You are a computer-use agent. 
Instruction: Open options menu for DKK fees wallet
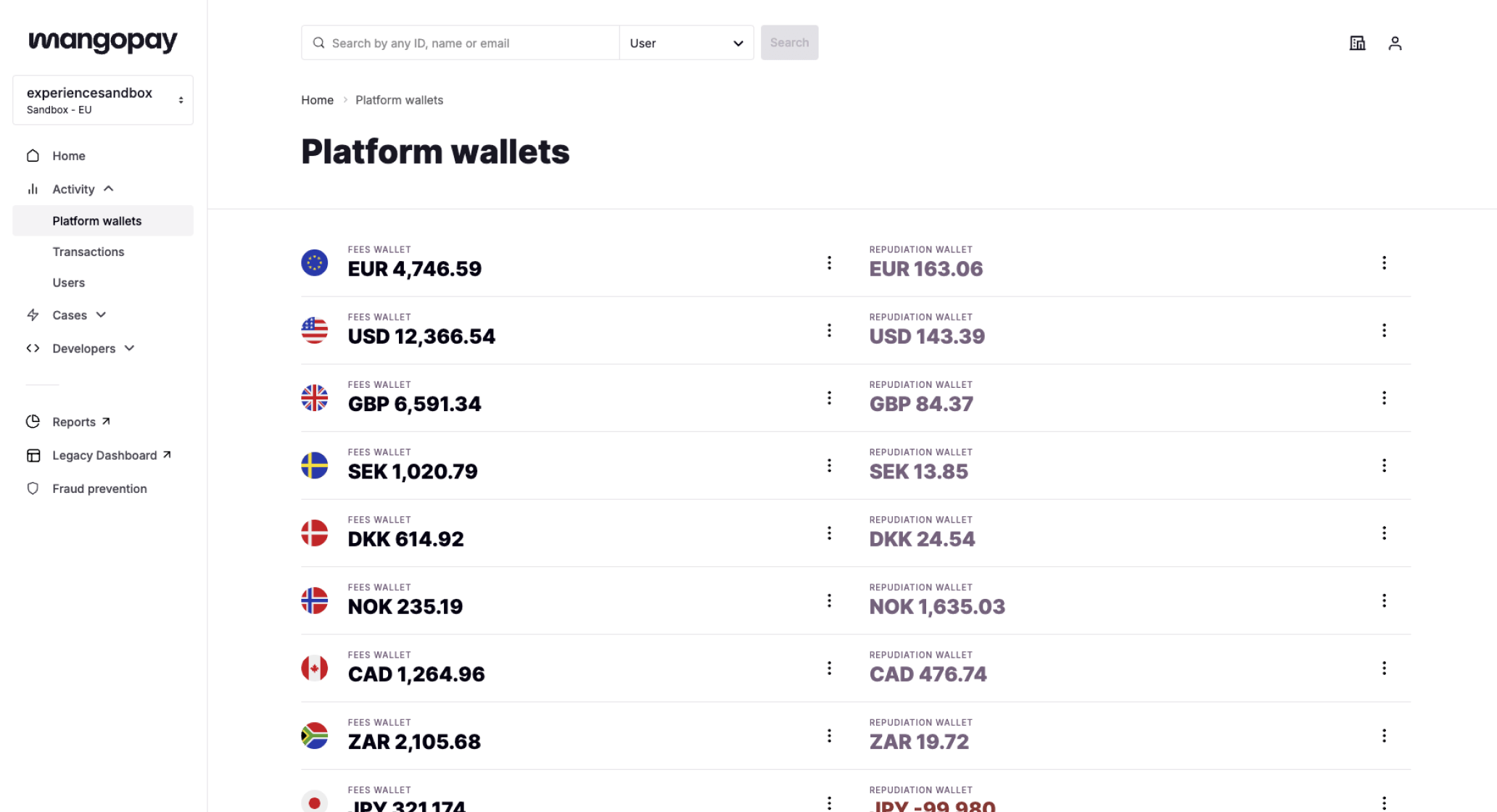pyautogui.click(x=829, y=533)
